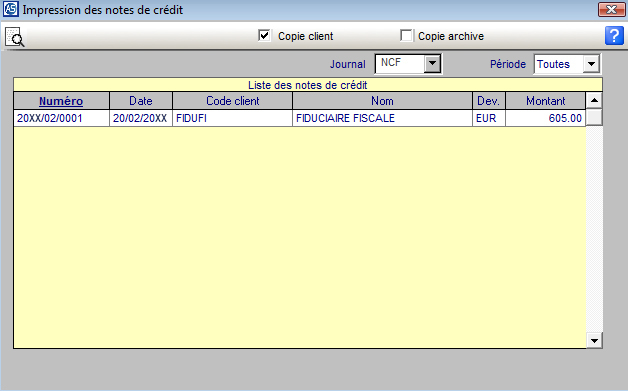The image size is (628, 391).
Task: Sort by the Numéro column header
Action: (x=61, y=101)
